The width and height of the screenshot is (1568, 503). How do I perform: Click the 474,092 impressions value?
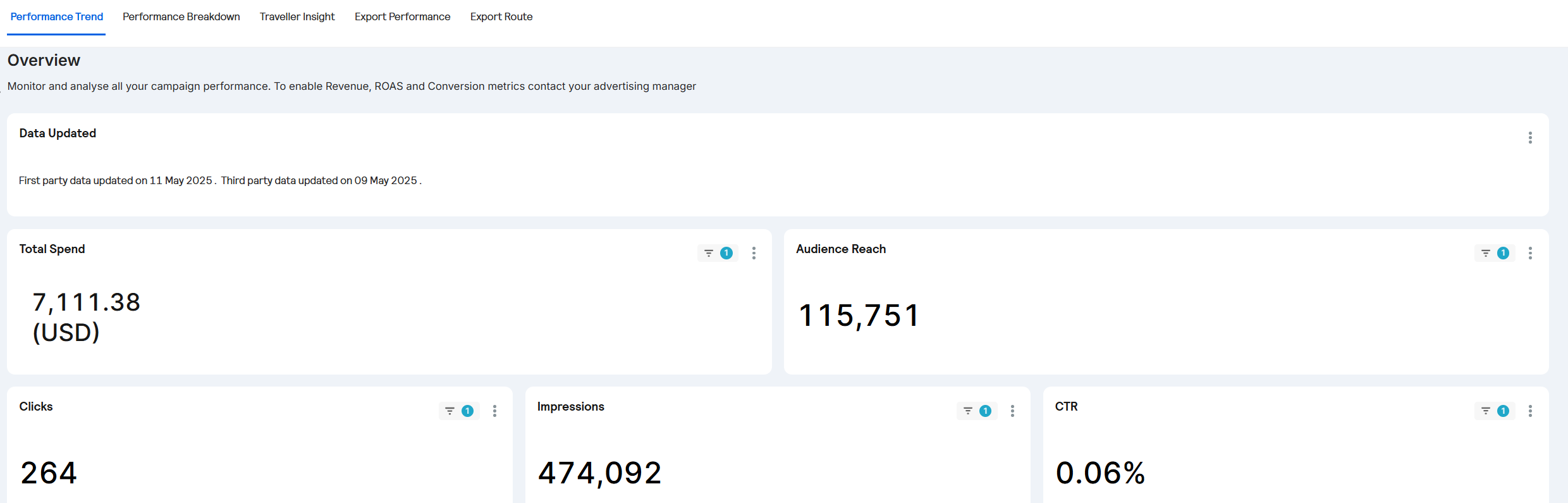coord(599,473)
